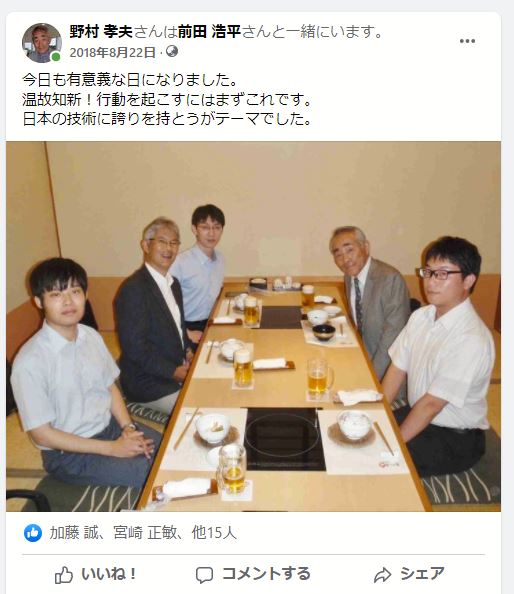
Task: Open the poster's profile picture
Action: (42, 42)
